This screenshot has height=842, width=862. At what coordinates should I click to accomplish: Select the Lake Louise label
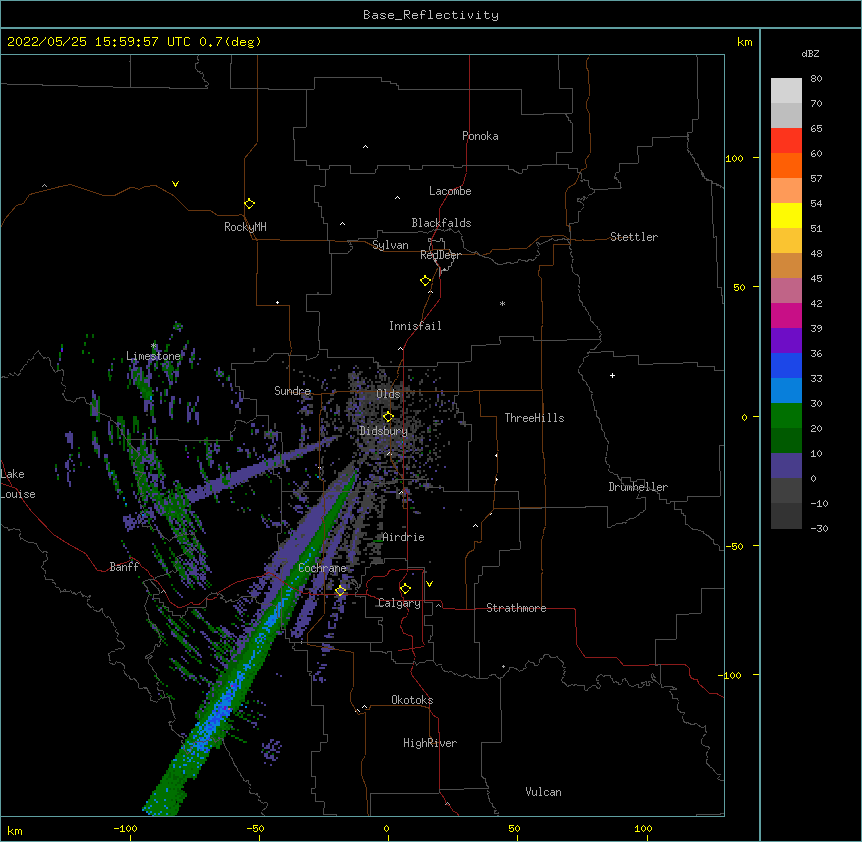16,484
